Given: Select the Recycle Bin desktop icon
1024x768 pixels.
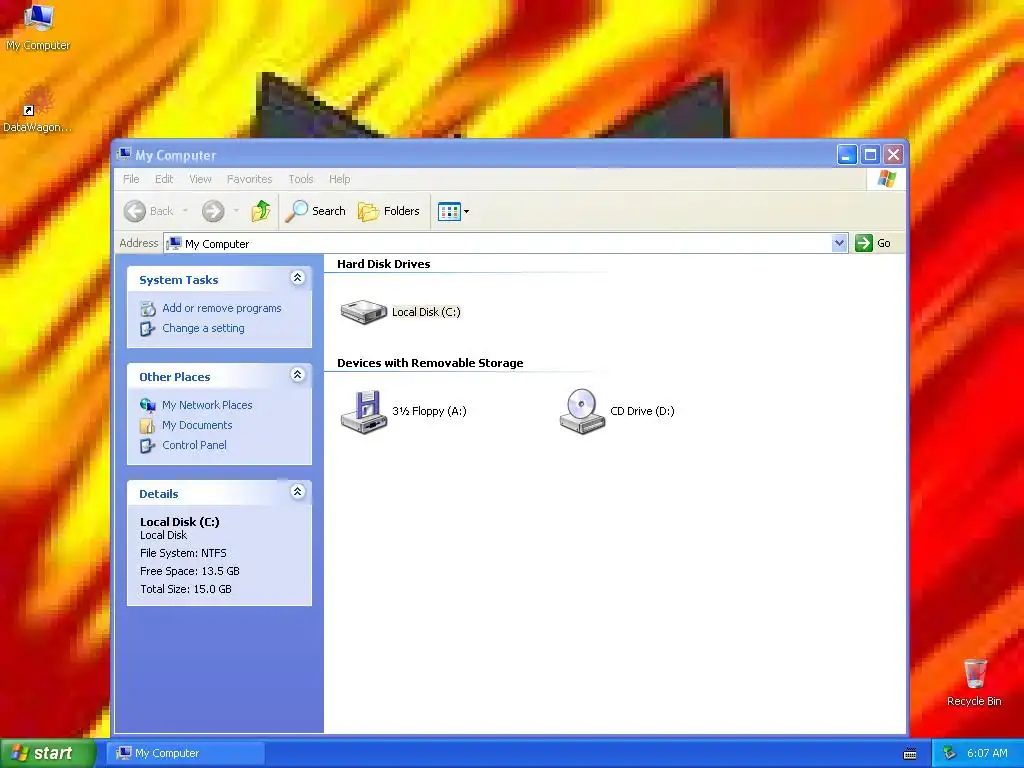Looking at the screenshot, I should click(x=974, y=682).
